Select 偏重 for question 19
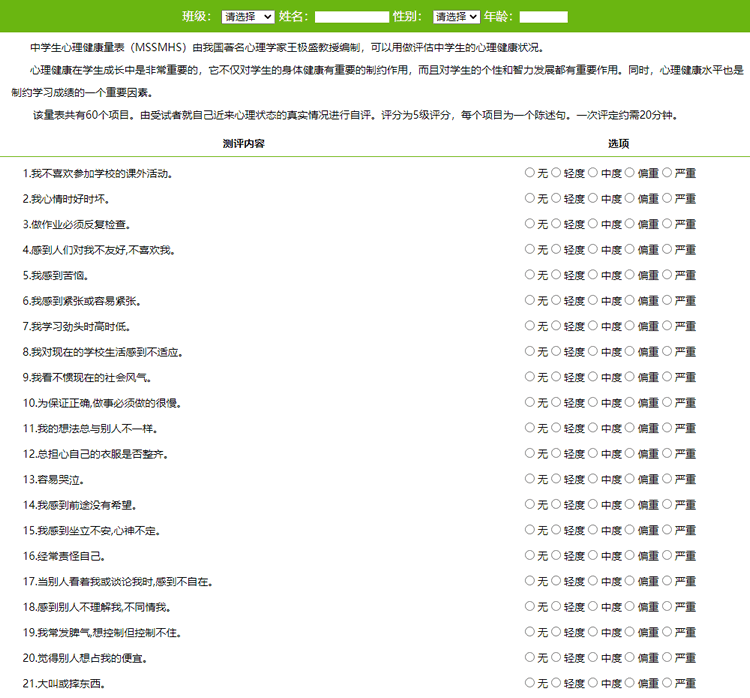This screenshot has height=698, width=750. point(629,632)
